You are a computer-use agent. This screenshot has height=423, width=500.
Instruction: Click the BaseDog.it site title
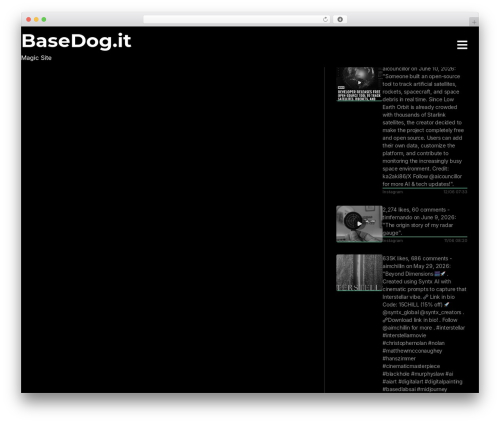click(76, 41)
